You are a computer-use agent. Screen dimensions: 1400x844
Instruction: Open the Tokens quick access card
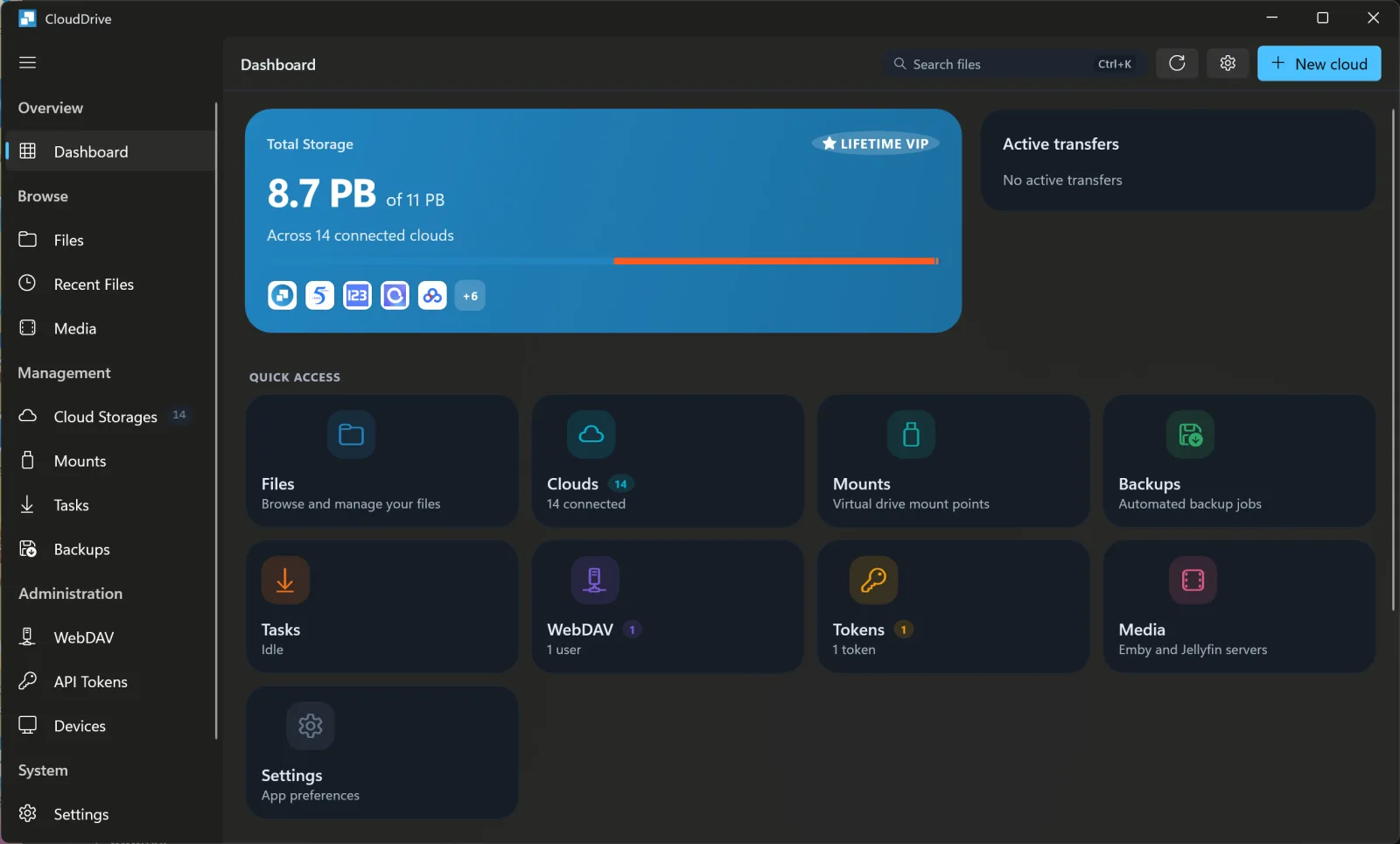point(954,607)
